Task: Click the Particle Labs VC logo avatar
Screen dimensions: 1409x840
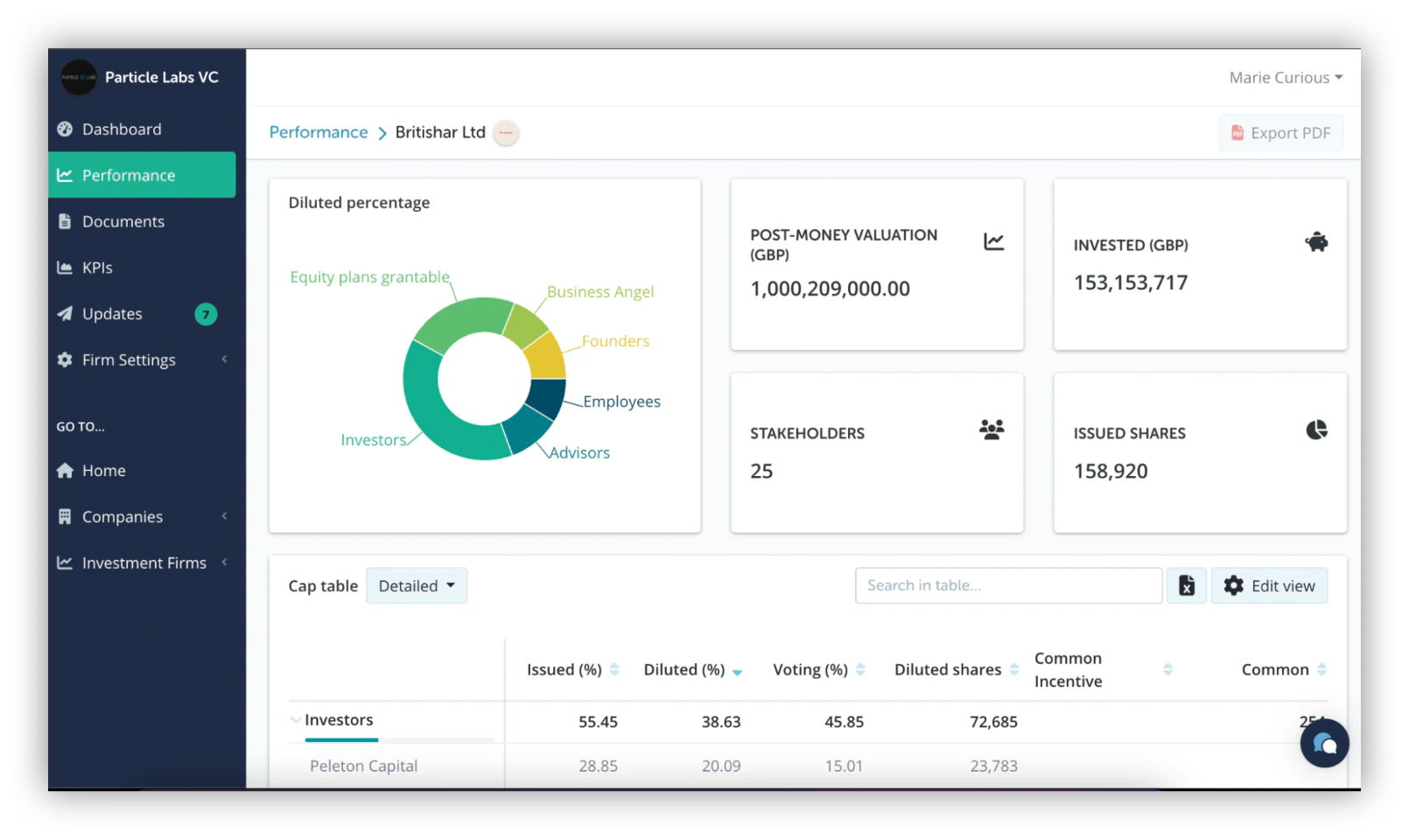Action: point(79,77)
